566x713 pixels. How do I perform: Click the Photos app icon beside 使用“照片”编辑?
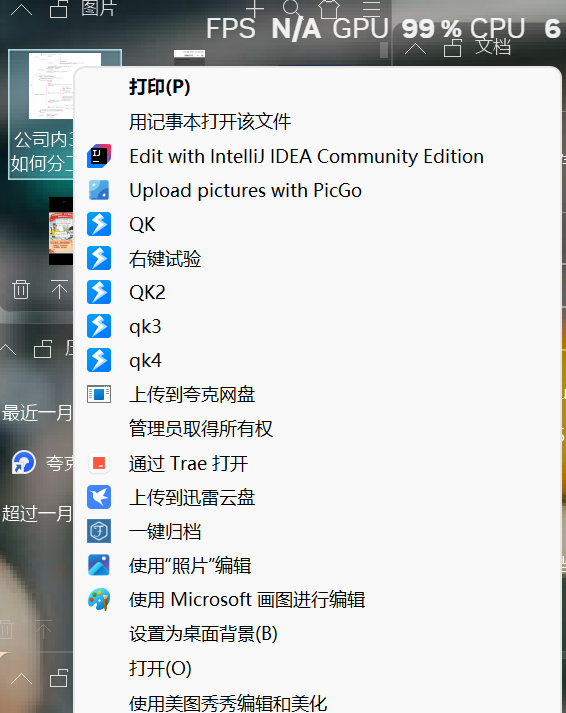pyautogui.click(x=99, y=565)
